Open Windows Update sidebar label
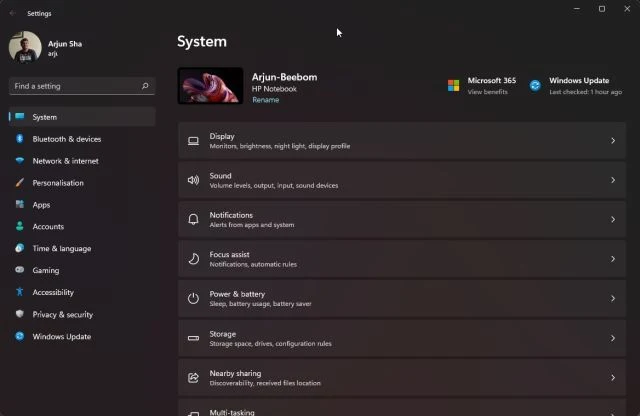Viewport: 640px width, 416px height. click(62, 337)
